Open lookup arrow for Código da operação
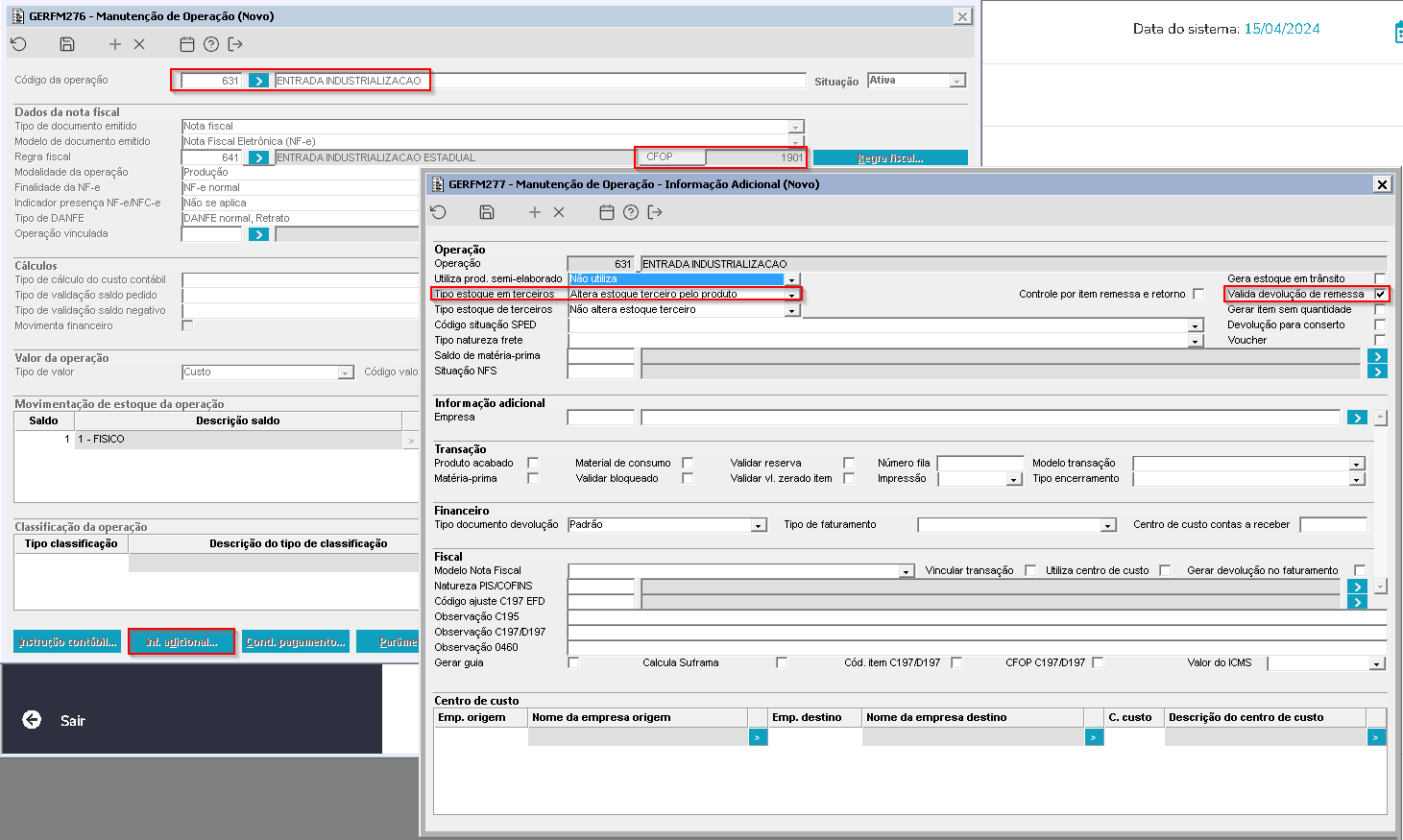The width and height of the screenshot is (1403, 840). pos(258,81)
